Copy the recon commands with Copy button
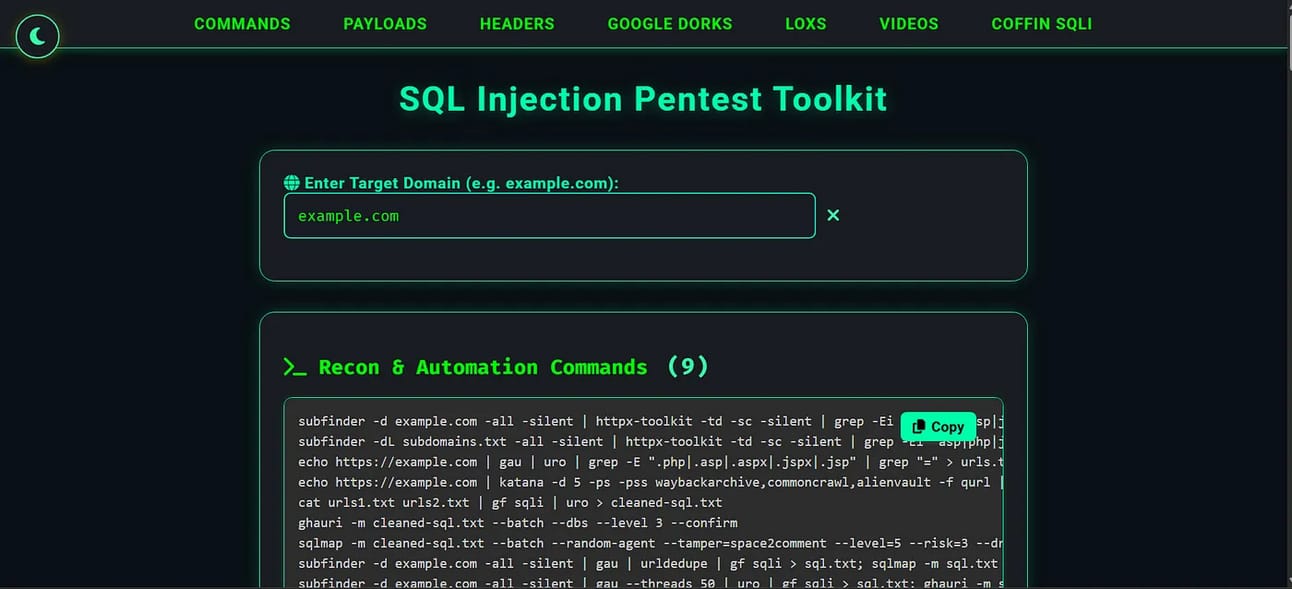The height and width of the screenshot is (589, 1292). coord(938,426)
